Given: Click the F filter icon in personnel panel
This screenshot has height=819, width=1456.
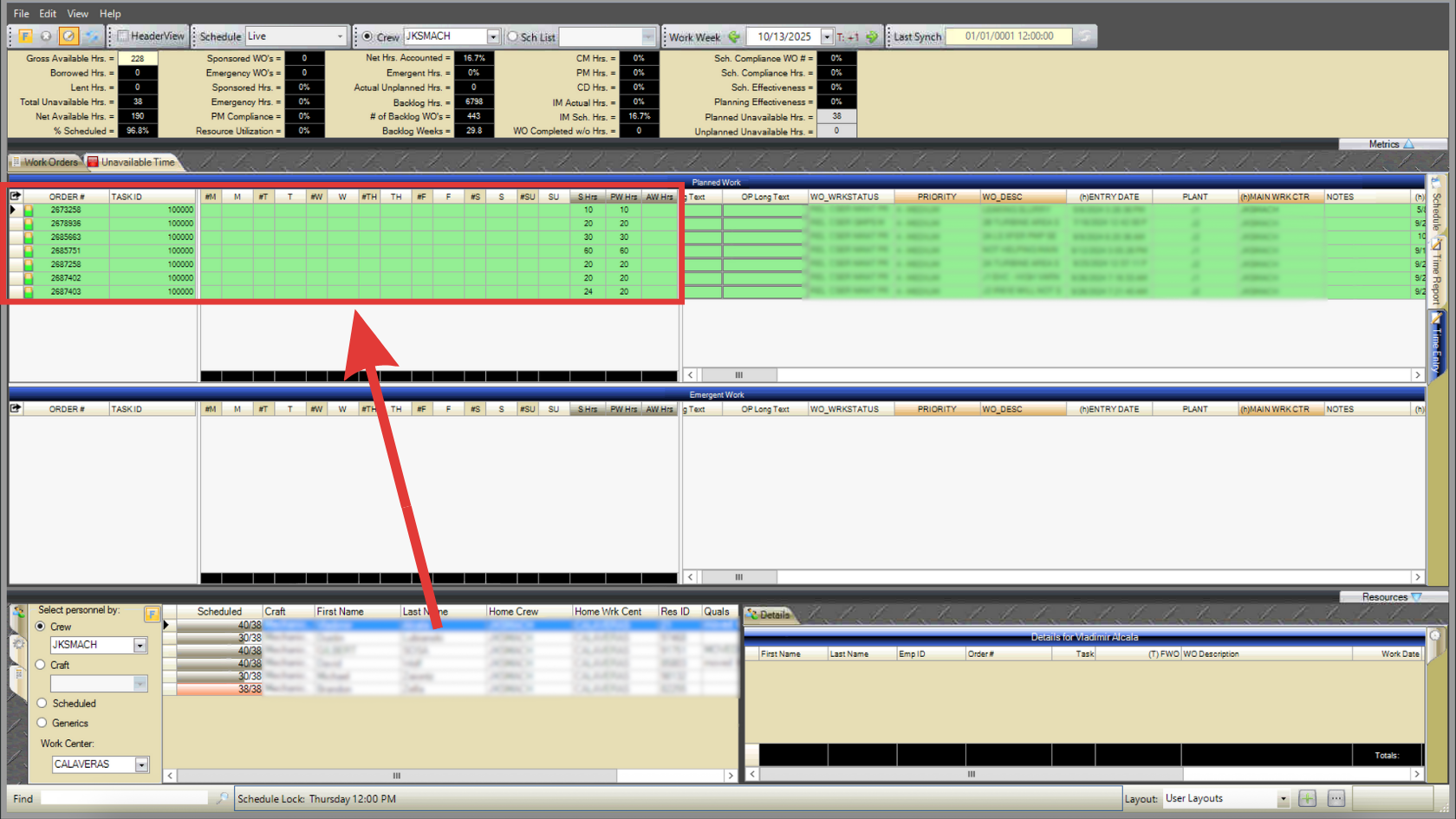Looking at the screenshot, I should (152, 614).
